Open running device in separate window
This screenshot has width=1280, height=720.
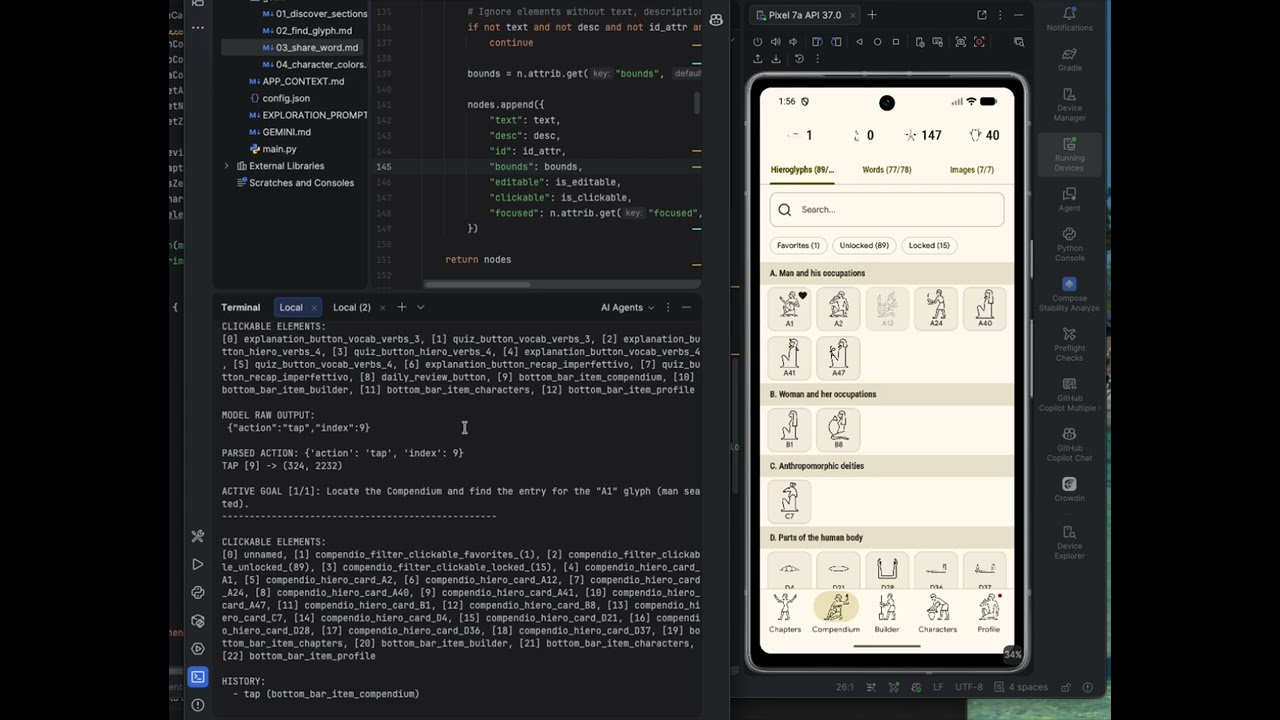(982, 15)
